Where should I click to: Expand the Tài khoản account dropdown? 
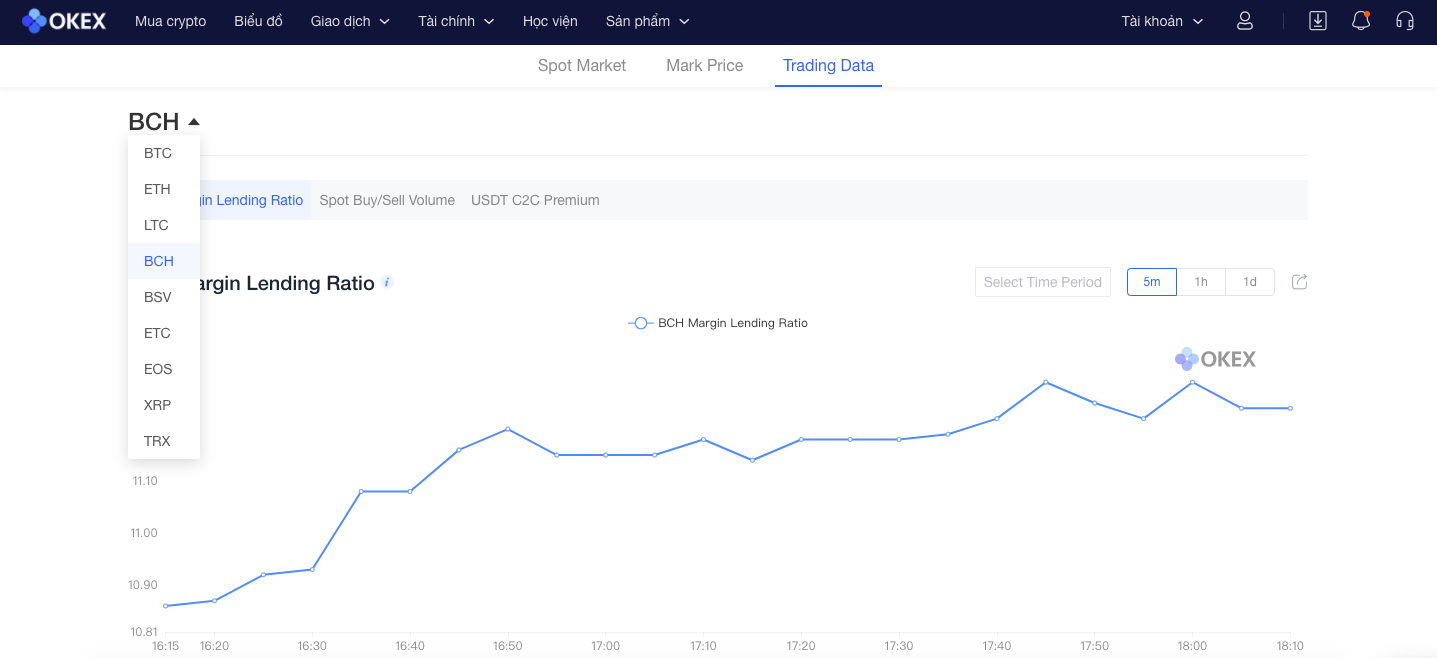(x=1162, y=21)
